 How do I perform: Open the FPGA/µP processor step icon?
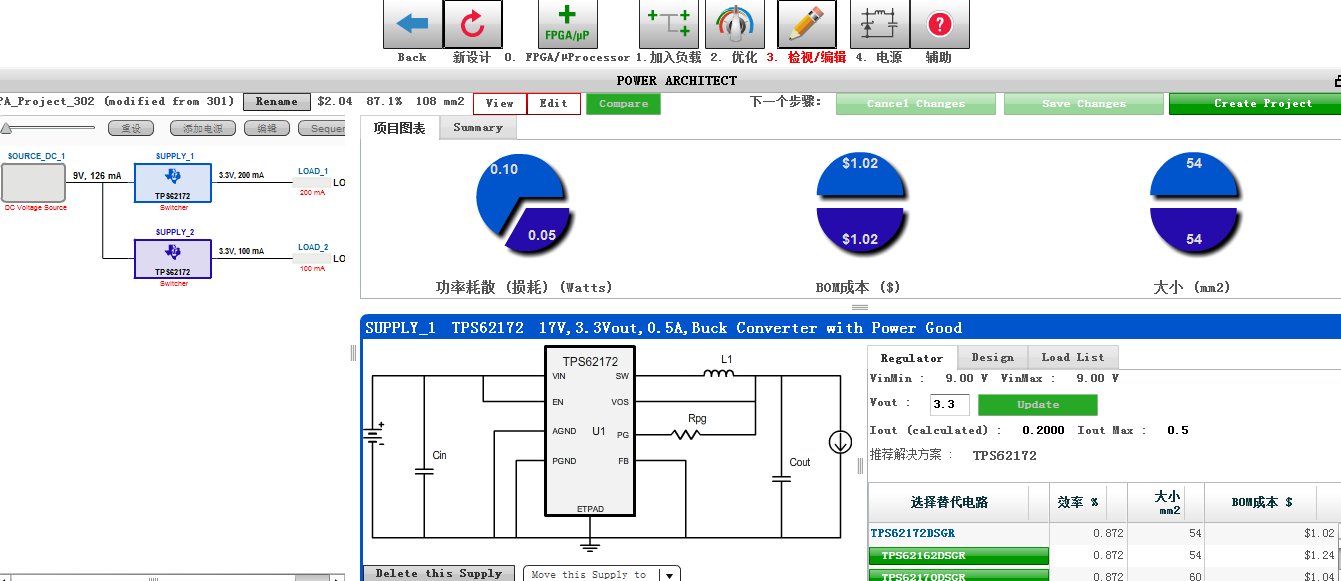click(567, 24)
